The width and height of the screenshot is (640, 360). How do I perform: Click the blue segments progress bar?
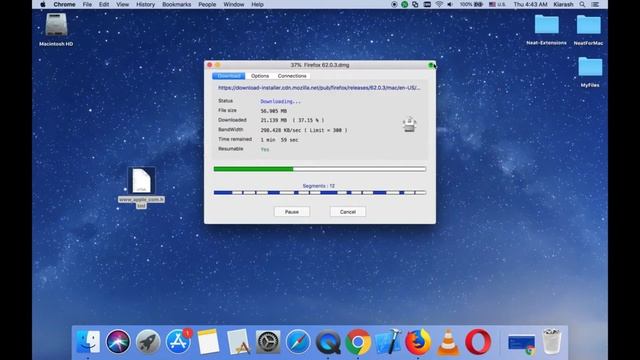click(x=320, y=193)
